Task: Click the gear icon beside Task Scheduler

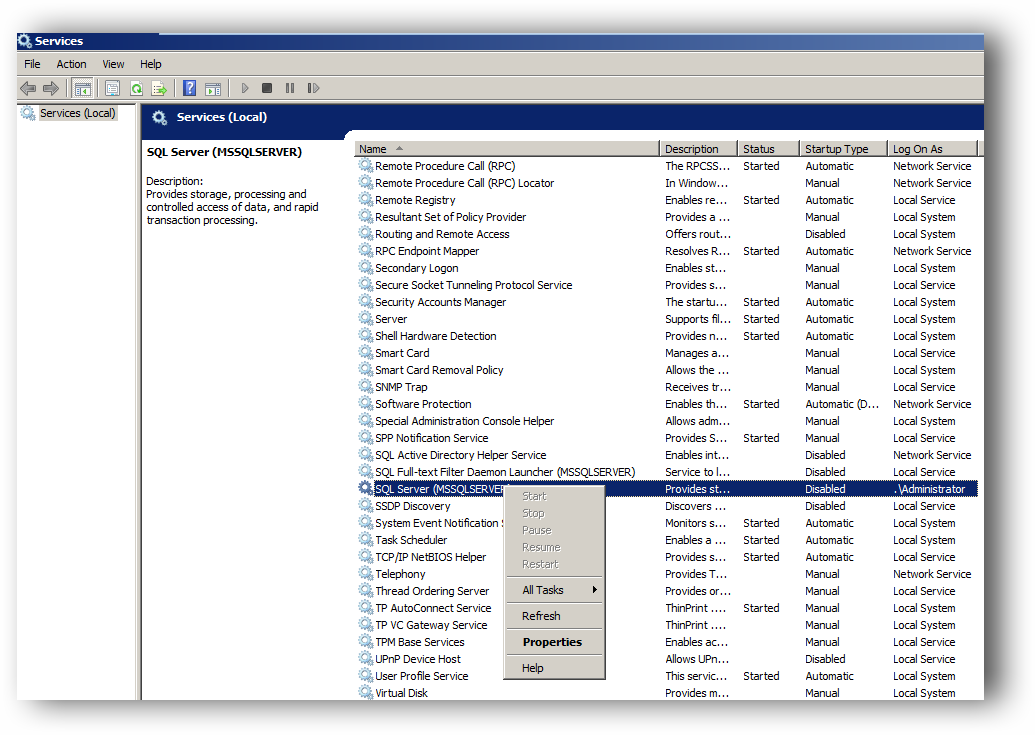Action: 366,540
